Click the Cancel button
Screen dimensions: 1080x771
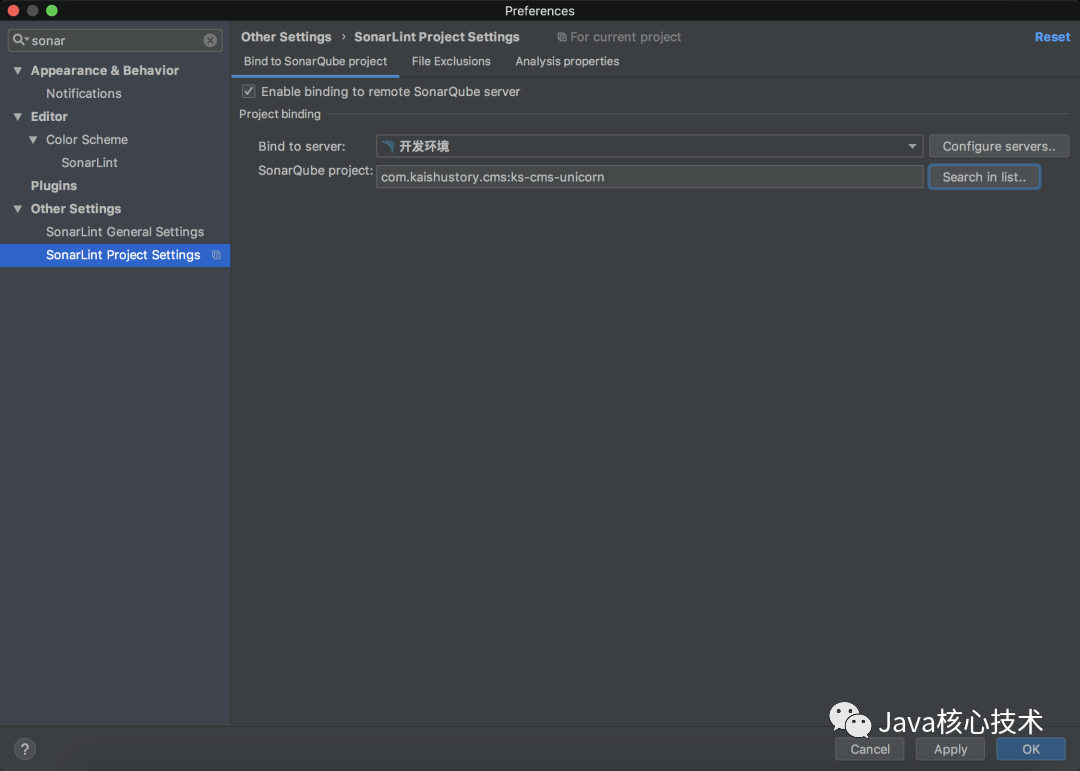tap(869, 749)
